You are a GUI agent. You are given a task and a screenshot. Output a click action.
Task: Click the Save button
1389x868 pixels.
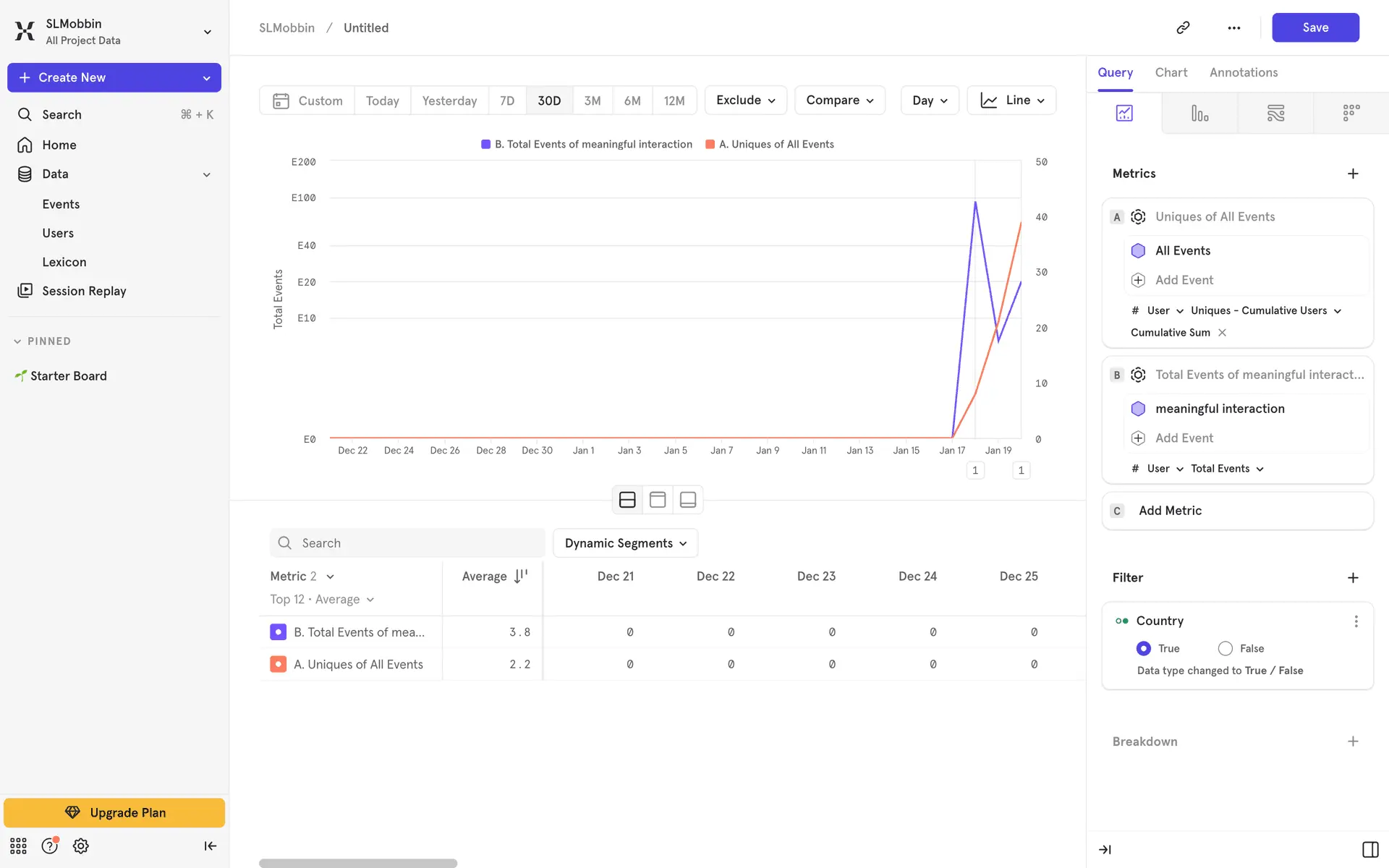coord(1314,27)
